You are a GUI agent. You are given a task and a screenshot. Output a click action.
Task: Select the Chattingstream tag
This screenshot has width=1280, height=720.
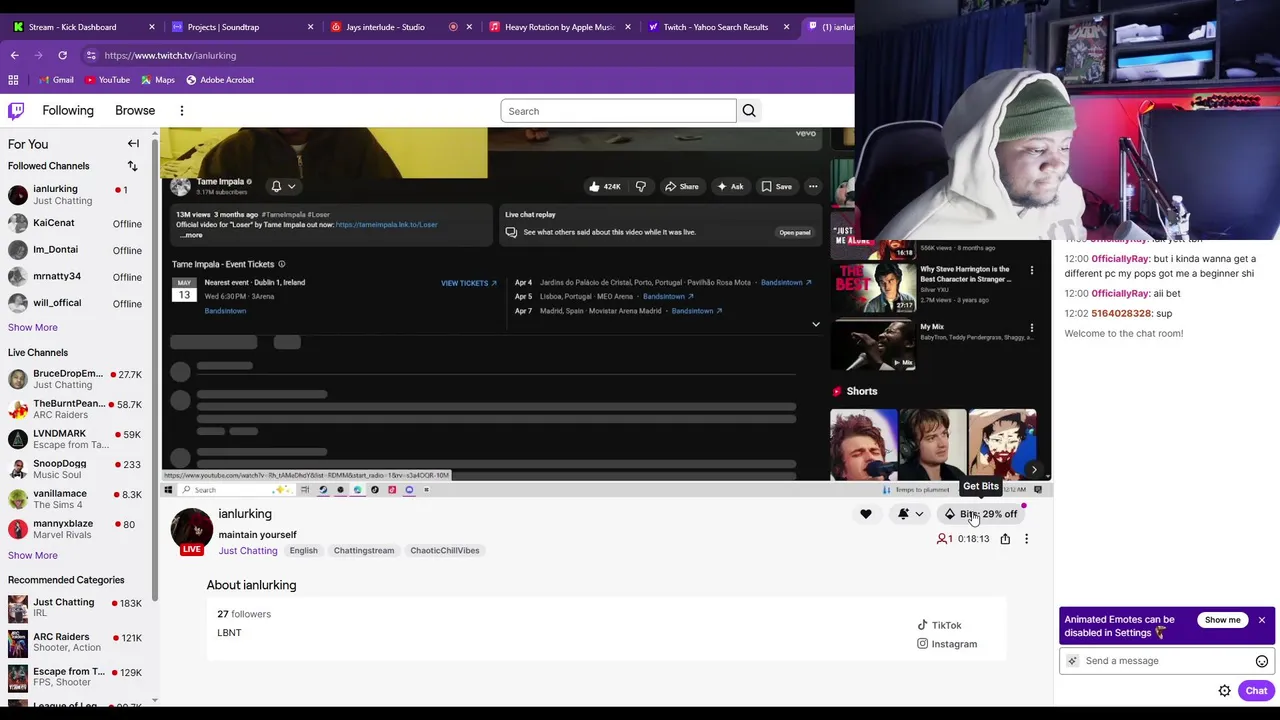(x=364, y=551)
